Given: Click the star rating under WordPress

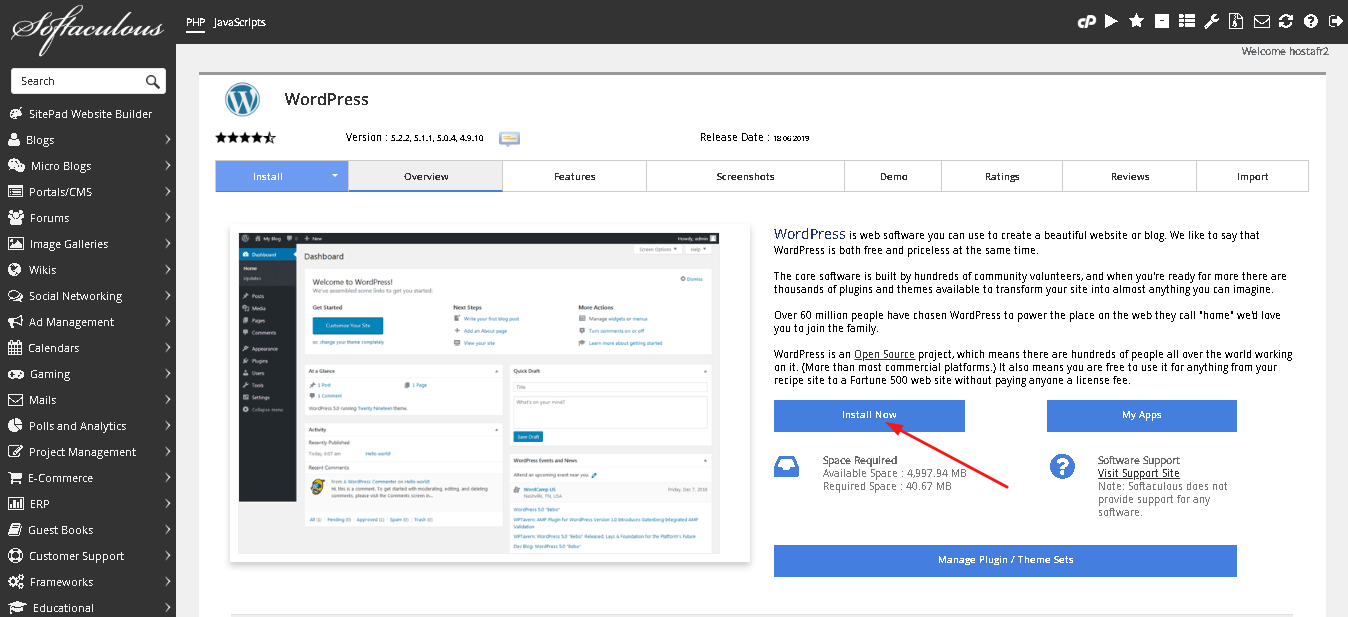Looking at the screenshot, I should tap(245, 137).
